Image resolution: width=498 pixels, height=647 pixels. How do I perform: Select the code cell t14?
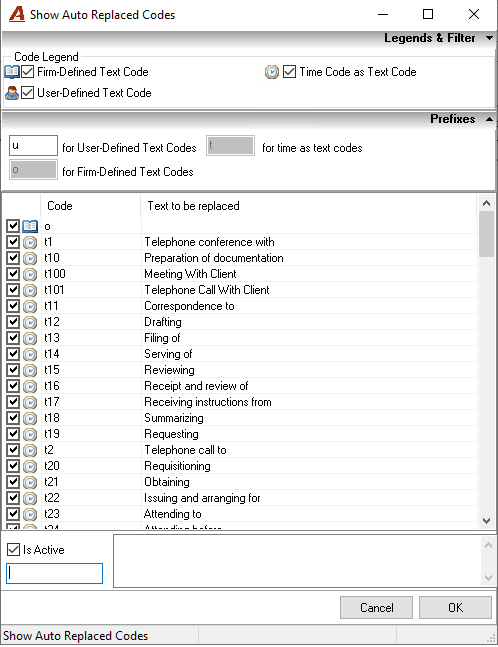click(91, 354)
